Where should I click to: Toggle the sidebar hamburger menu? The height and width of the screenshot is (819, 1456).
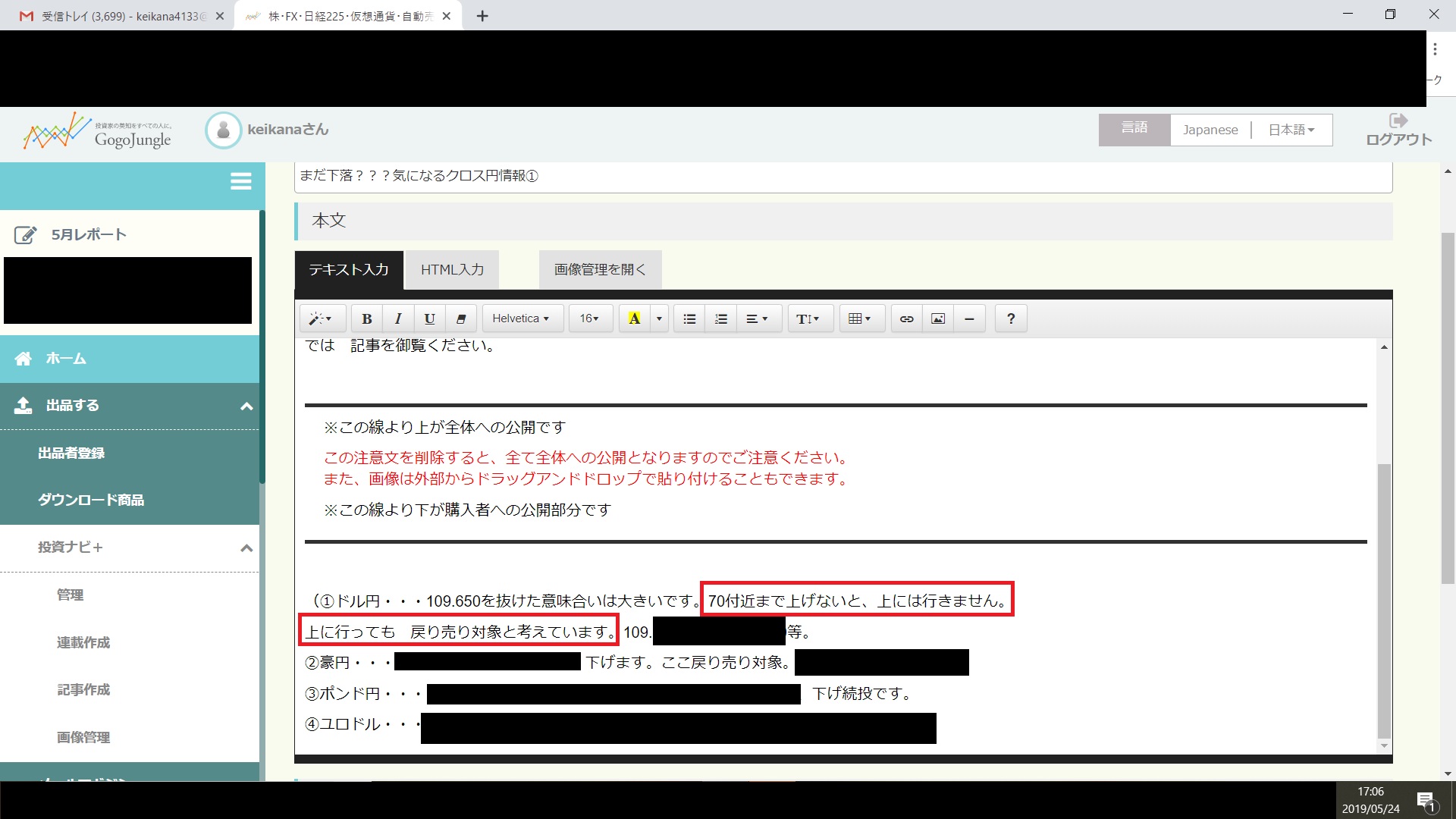pos(240,181)
